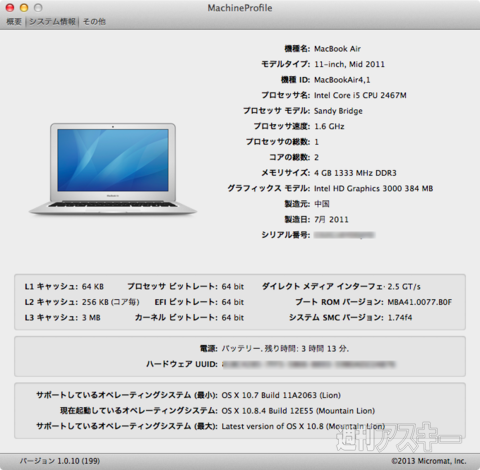480x470 pixels.
Task: Click boot ROM version MBA41.0077.B0F
Action: 419,302
